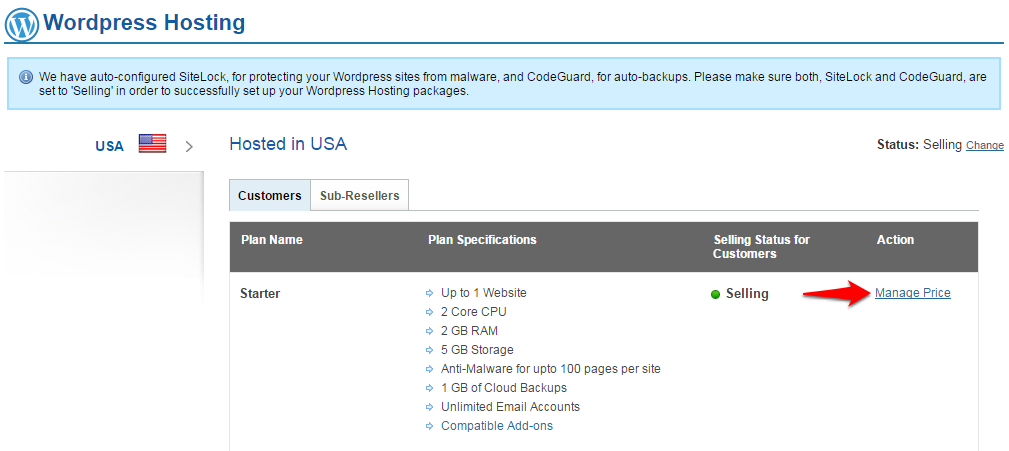
Task: Click the WordPress logo icon
Action: click(22, 23)
